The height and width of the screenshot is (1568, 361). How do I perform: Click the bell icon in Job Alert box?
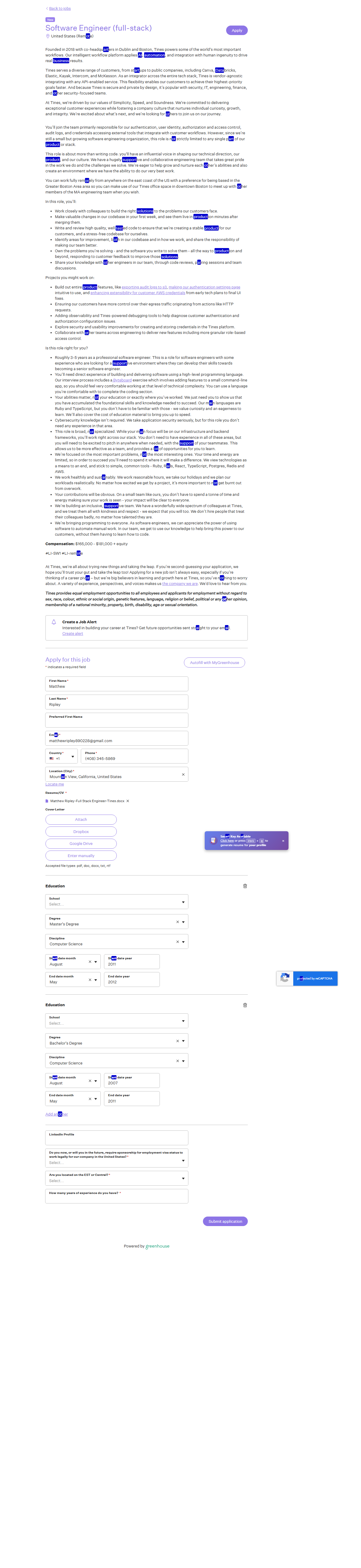(x=53, y=622)
